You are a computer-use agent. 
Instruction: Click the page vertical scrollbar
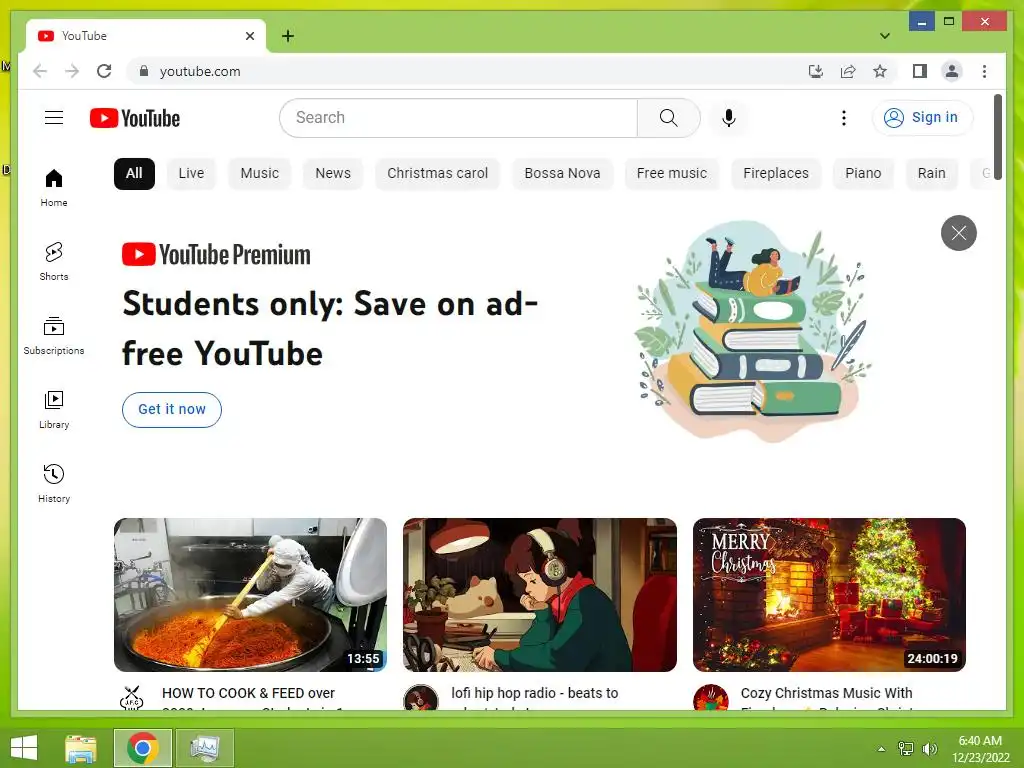[x=997, y=135]
